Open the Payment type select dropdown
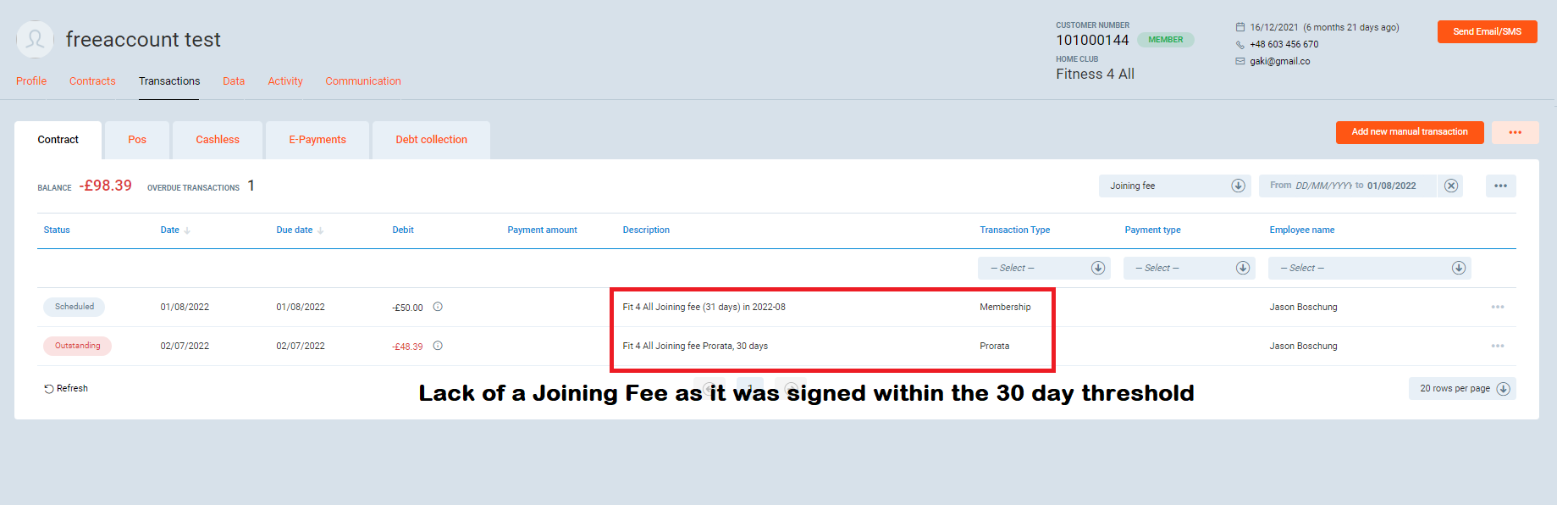The height and width of the screenshot is (505, 1568). pos(1242,268)
